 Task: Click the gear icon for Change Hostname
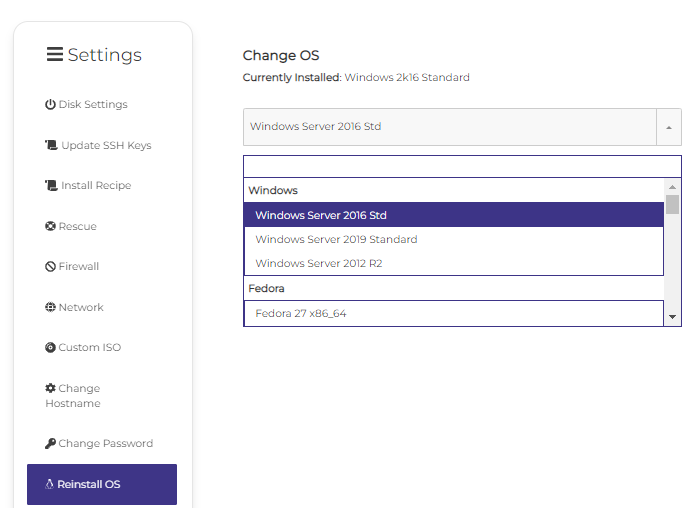click(50, 388)
